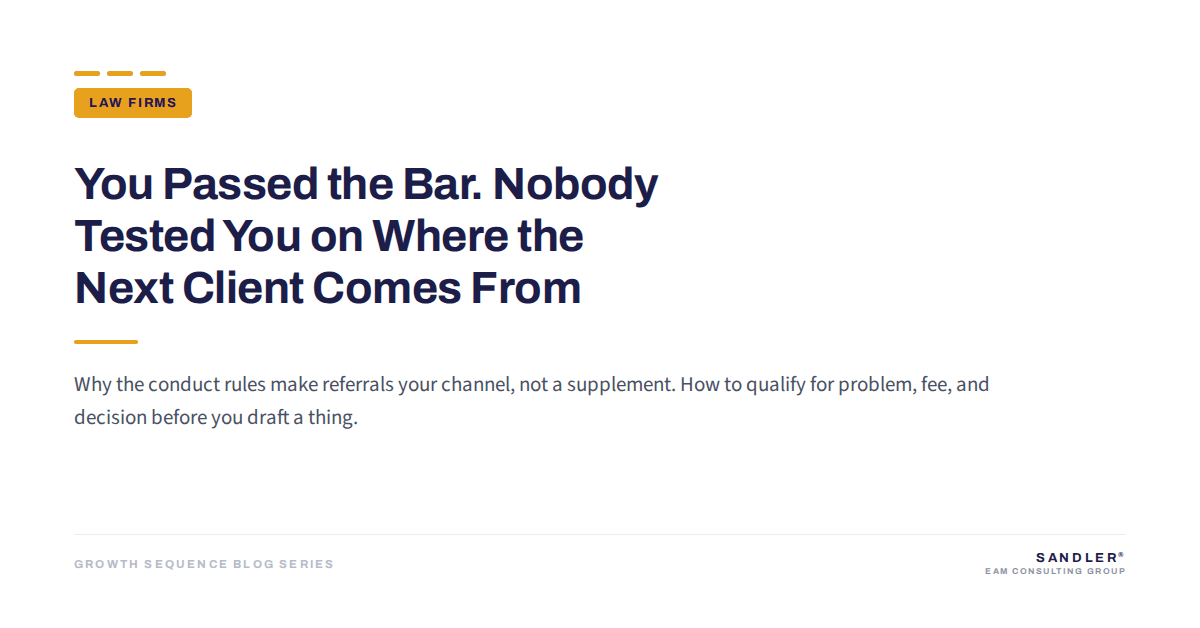Select the SANDLER logo wordmark
Screen dimensions: 1200x628
point(1076,557)
